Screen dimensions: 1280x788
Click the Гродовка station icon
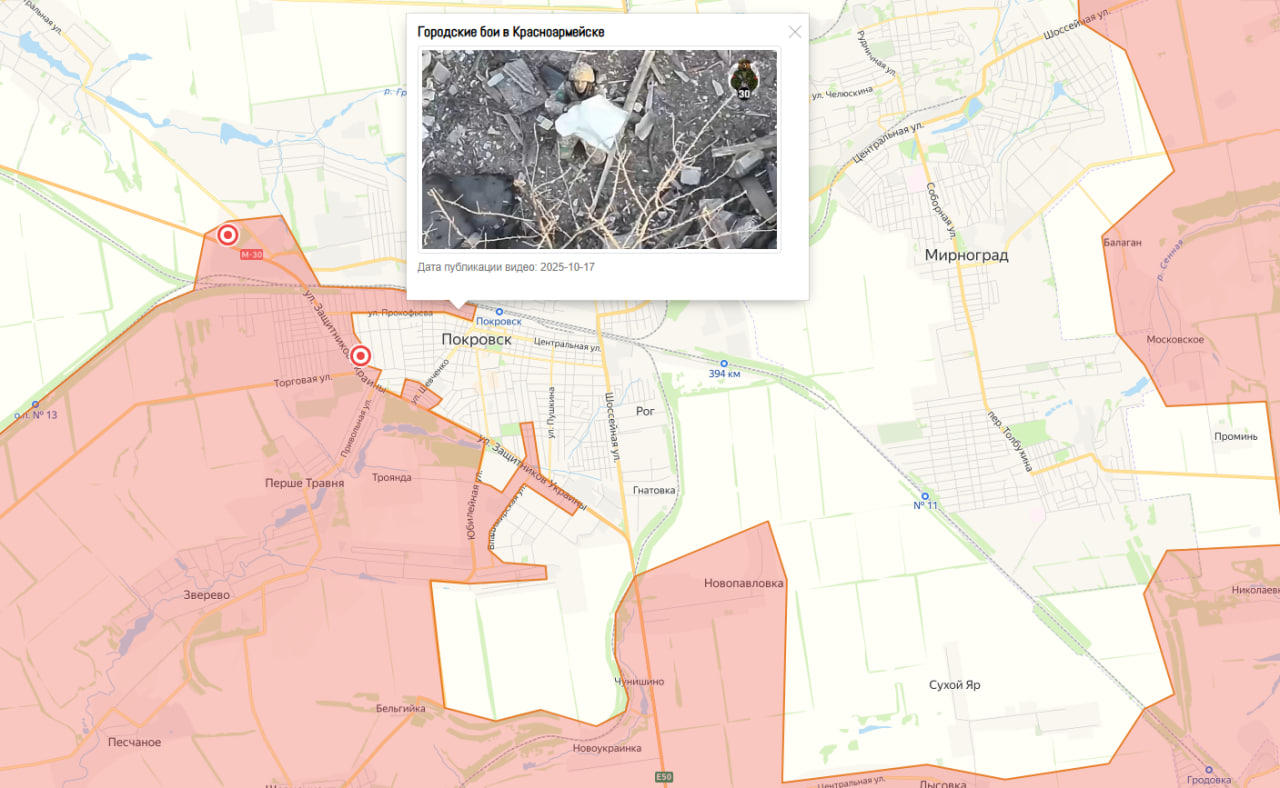1209,770
